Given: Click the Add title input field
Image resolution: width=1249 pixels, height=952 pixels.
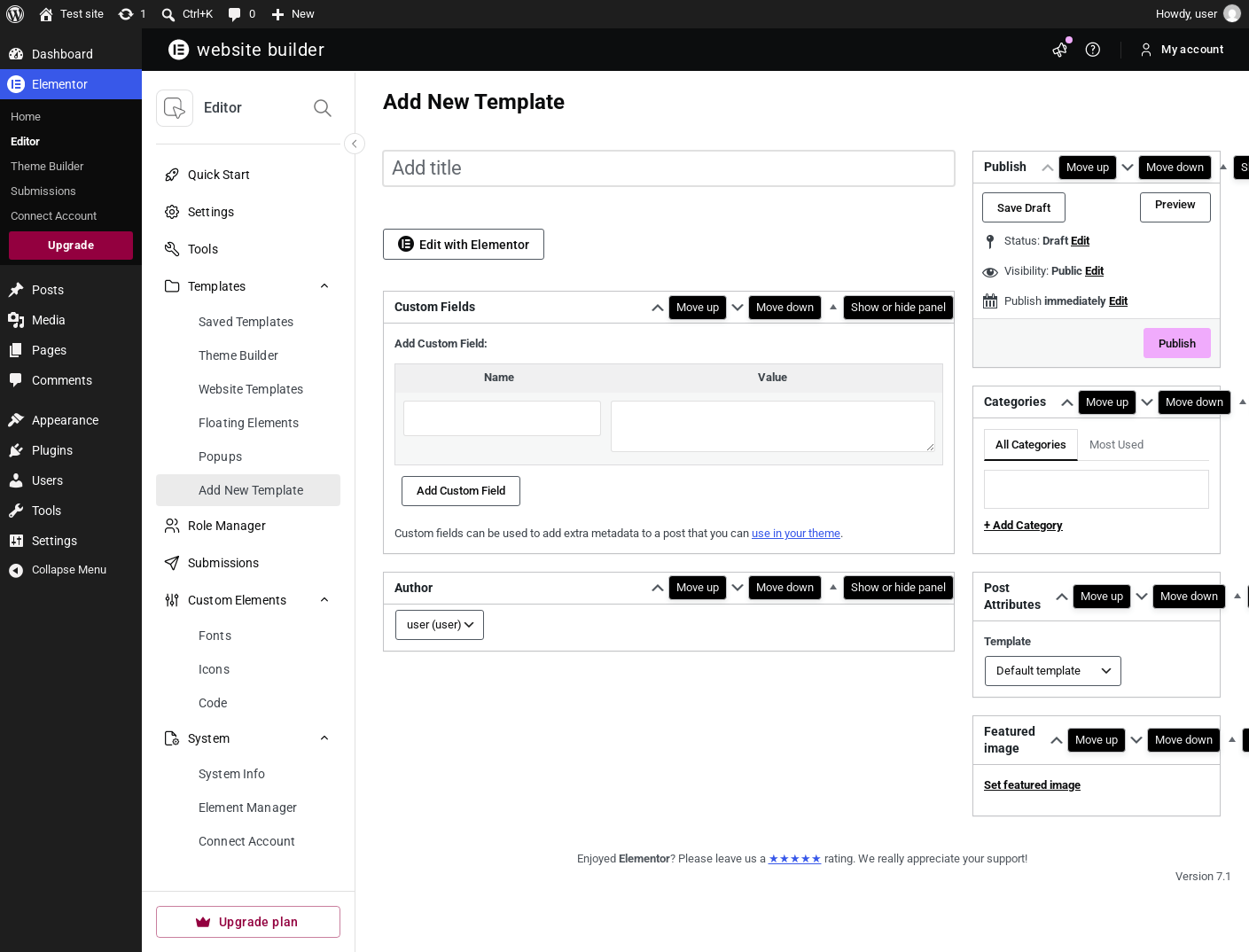Looking at the screenshot, I should coord(668,168).
